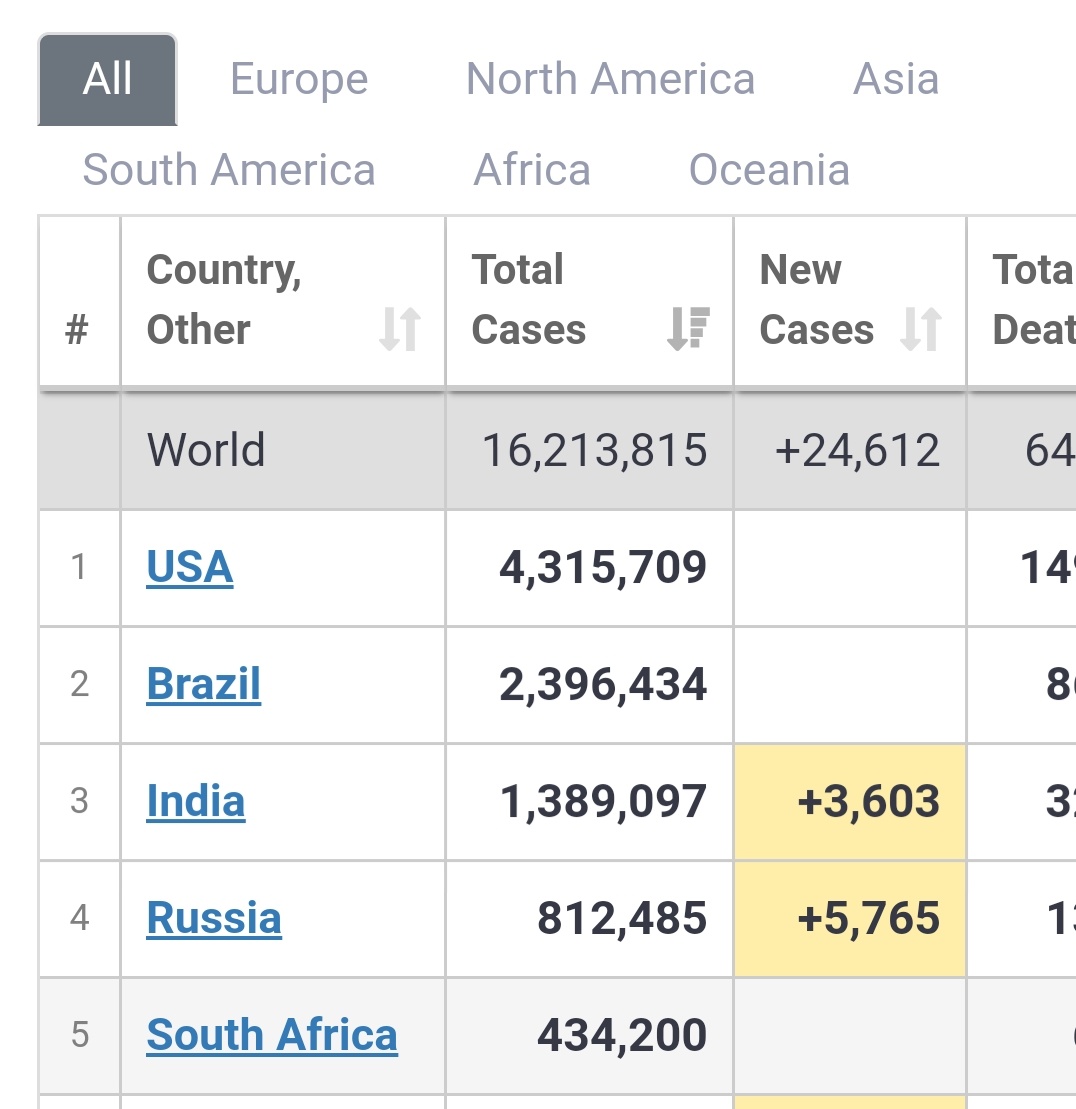Open the Brazil country link
The width and height of the screenshot is (1076, 1109).
(204, 685)
